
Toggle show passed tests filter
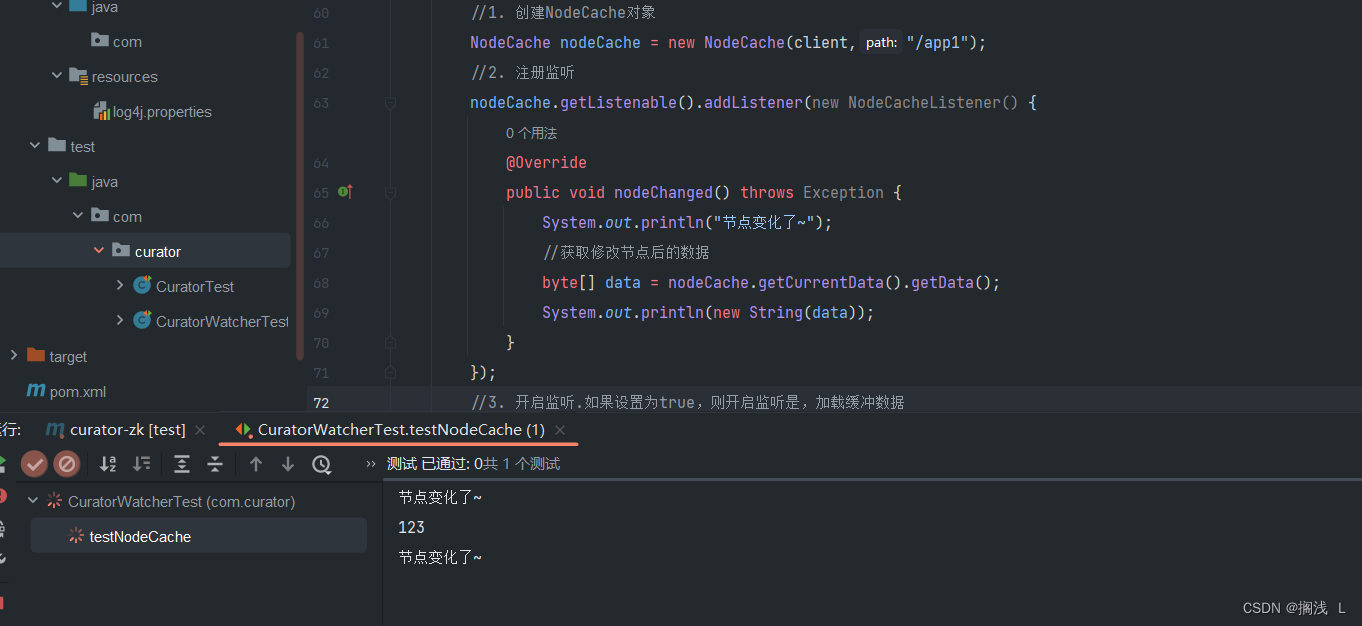coord(34,464)
